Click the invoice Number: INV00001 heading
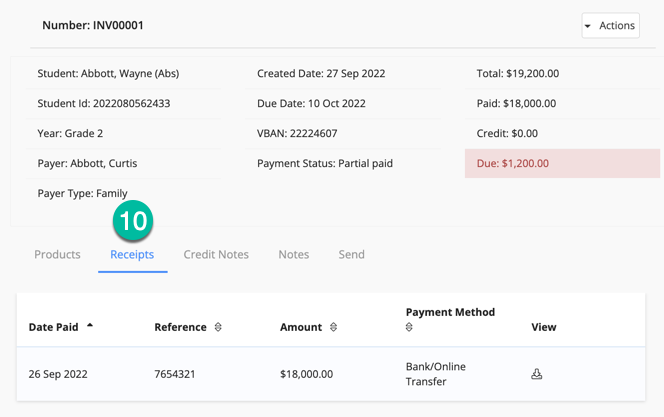664x417 pixels. pos(93,25)
